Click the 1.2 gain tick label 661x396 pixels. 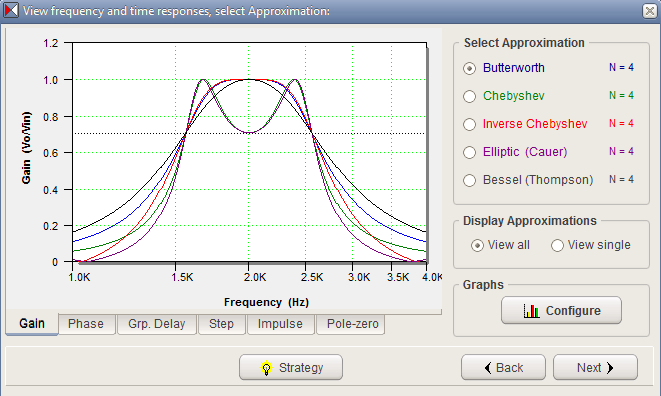point(51,43)
